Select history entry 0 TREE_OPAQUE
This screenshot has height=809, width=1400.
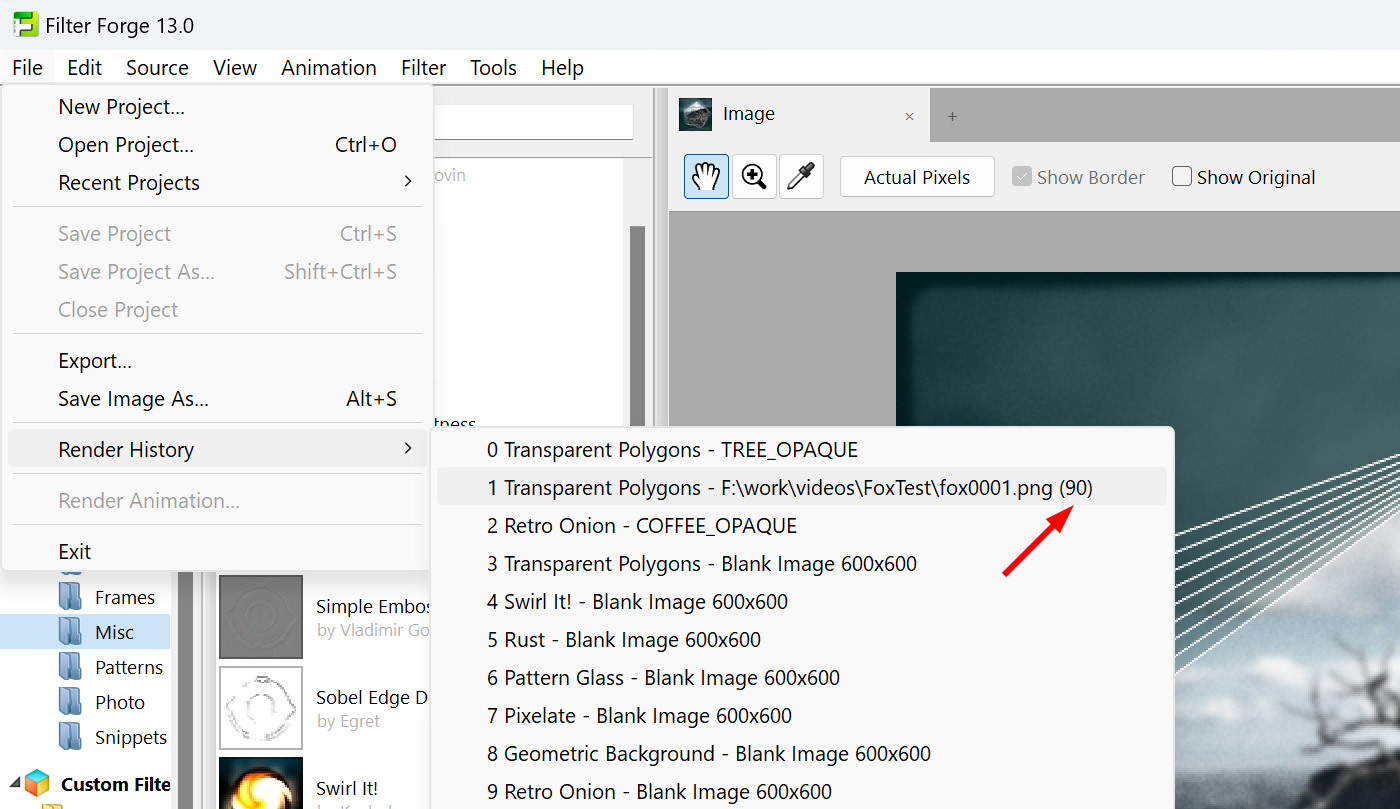point(802,450)
